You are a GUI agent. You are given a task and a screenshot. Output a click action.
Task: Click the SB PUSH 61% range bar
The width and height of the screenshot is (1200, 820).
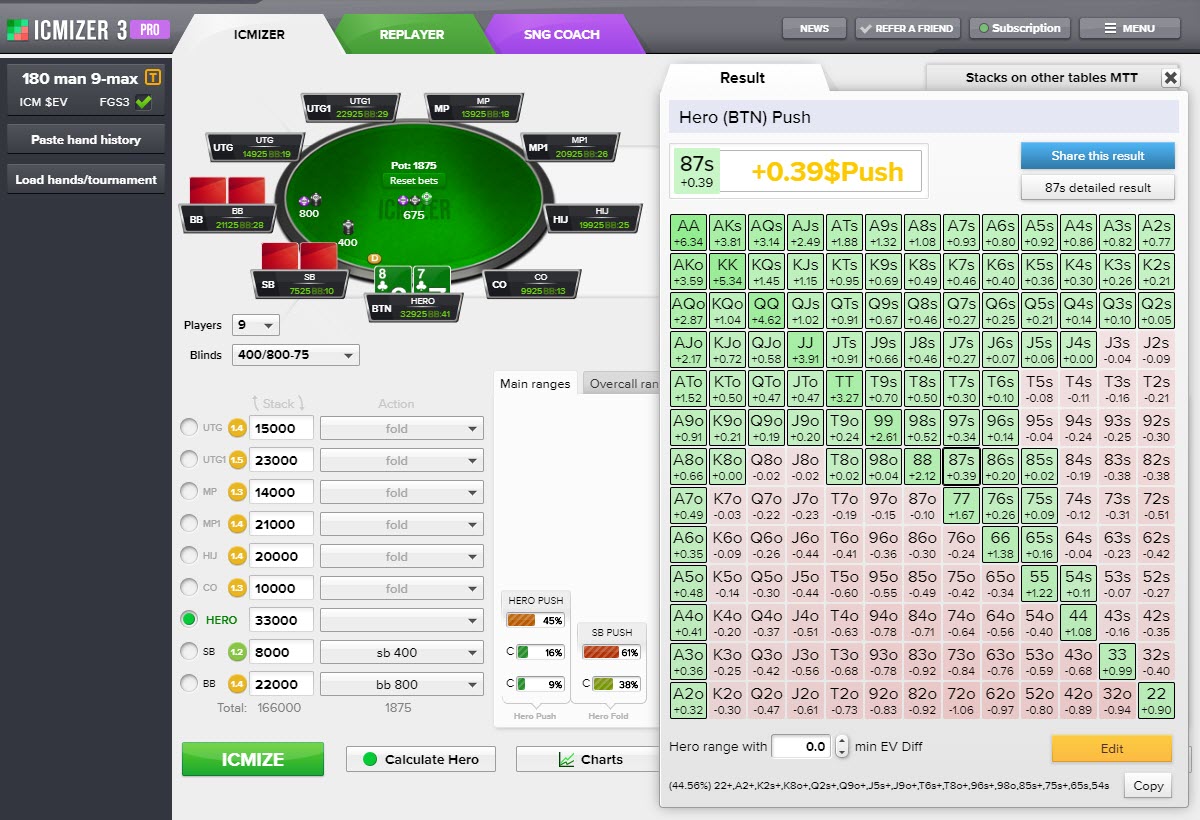612,652
